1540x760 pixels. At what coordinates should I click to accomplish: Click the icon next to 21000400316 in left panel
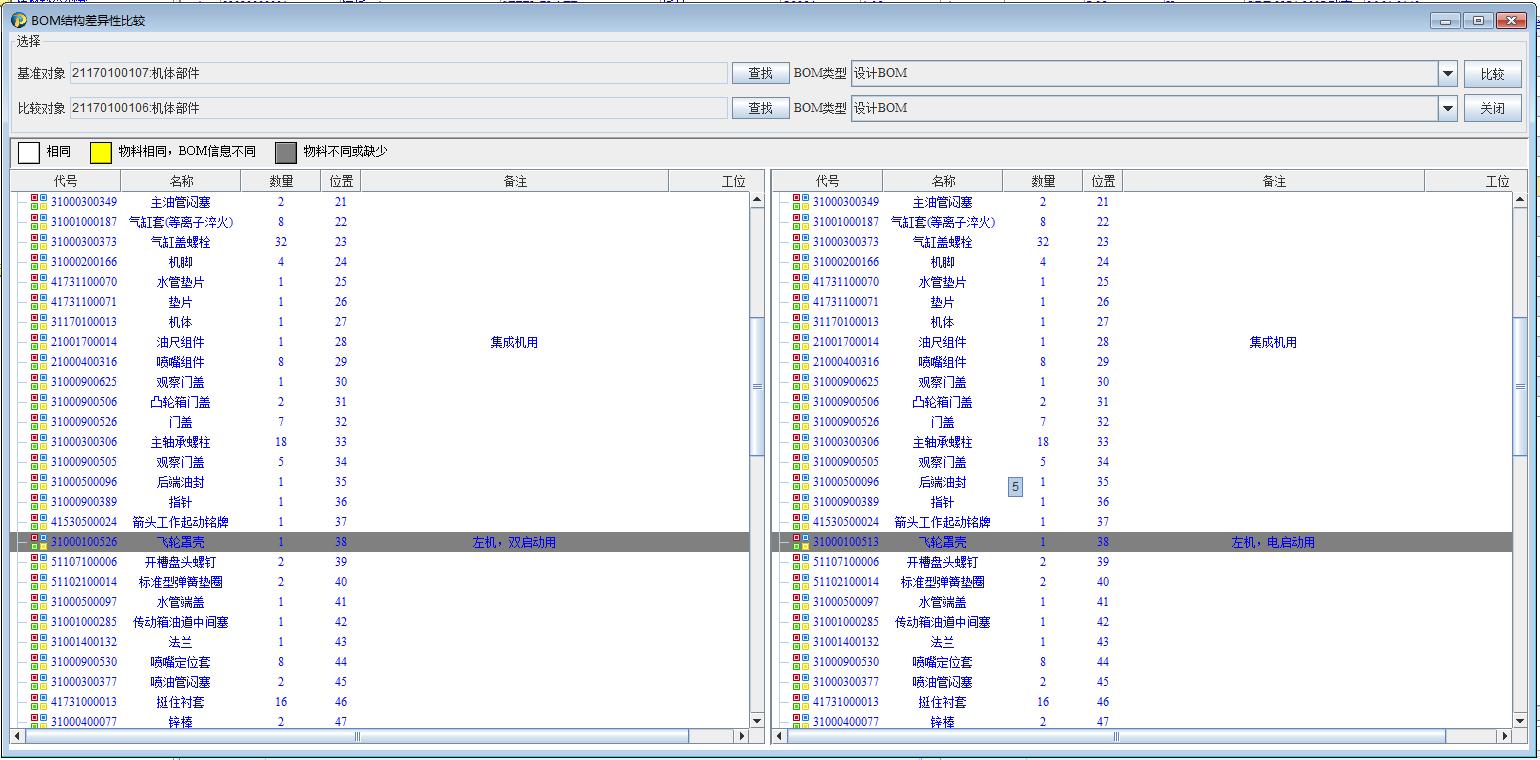[x=39, y=362]
